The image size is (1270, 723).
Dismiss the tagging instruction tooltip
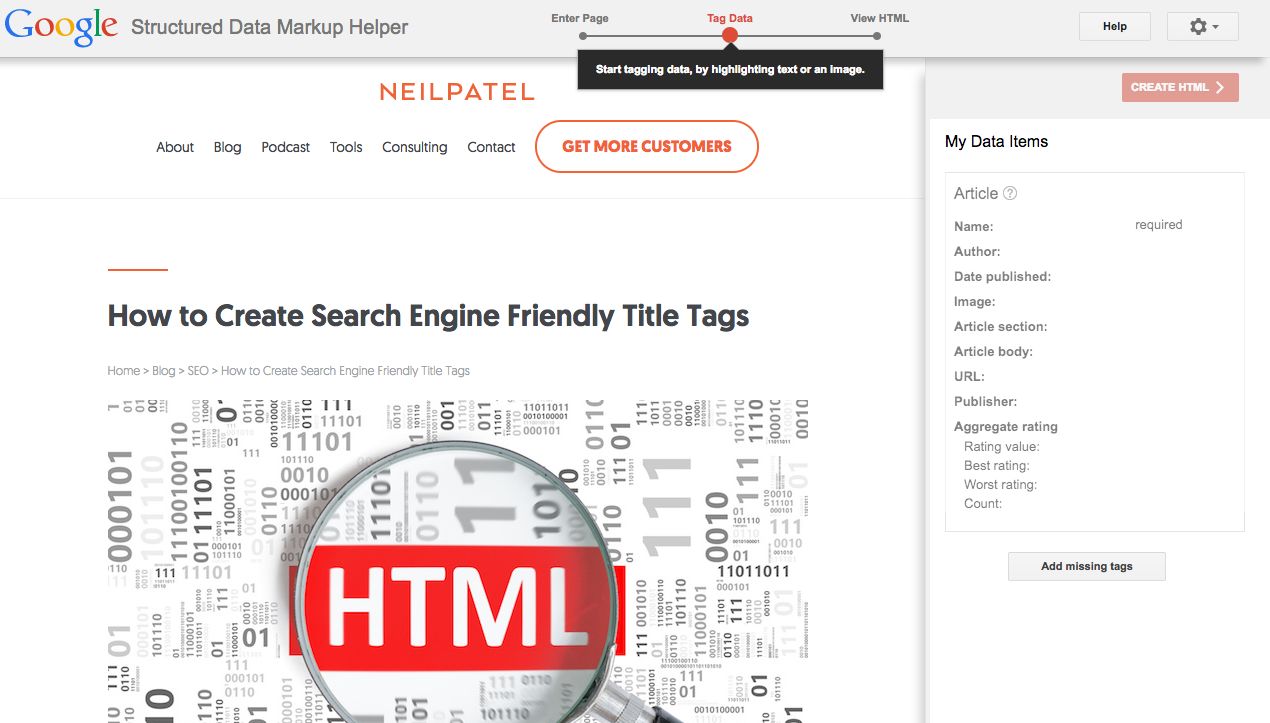730,71
